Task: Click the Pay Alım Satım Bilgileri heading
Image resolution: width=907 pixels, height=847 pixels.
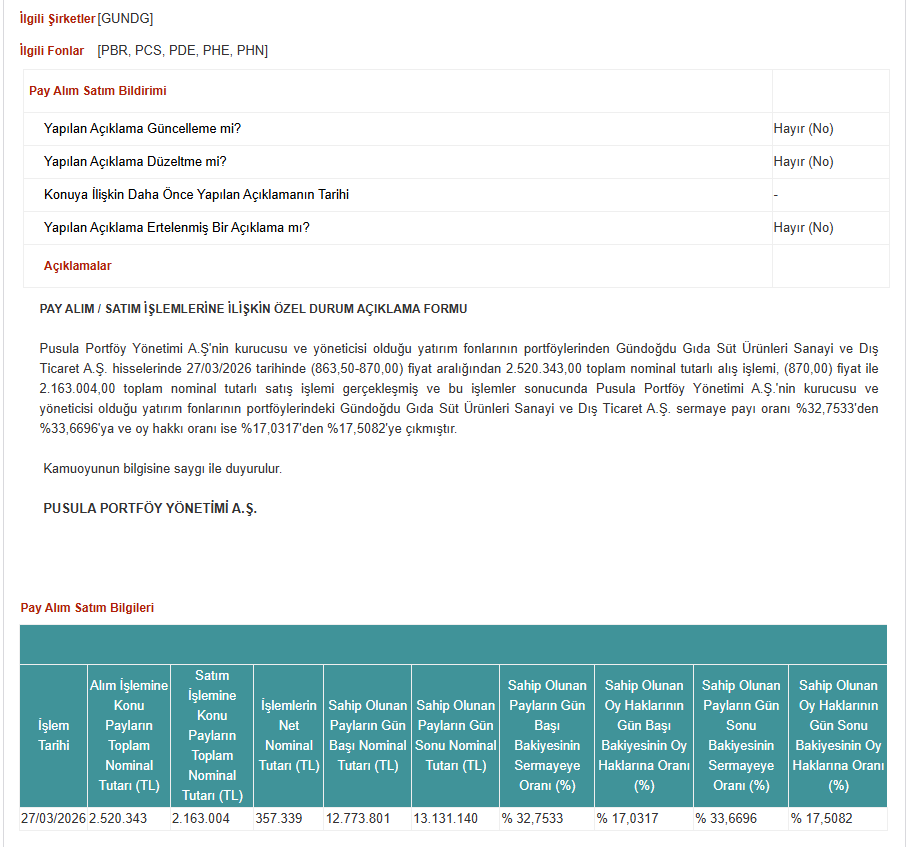Action: [x=87, y=607]
